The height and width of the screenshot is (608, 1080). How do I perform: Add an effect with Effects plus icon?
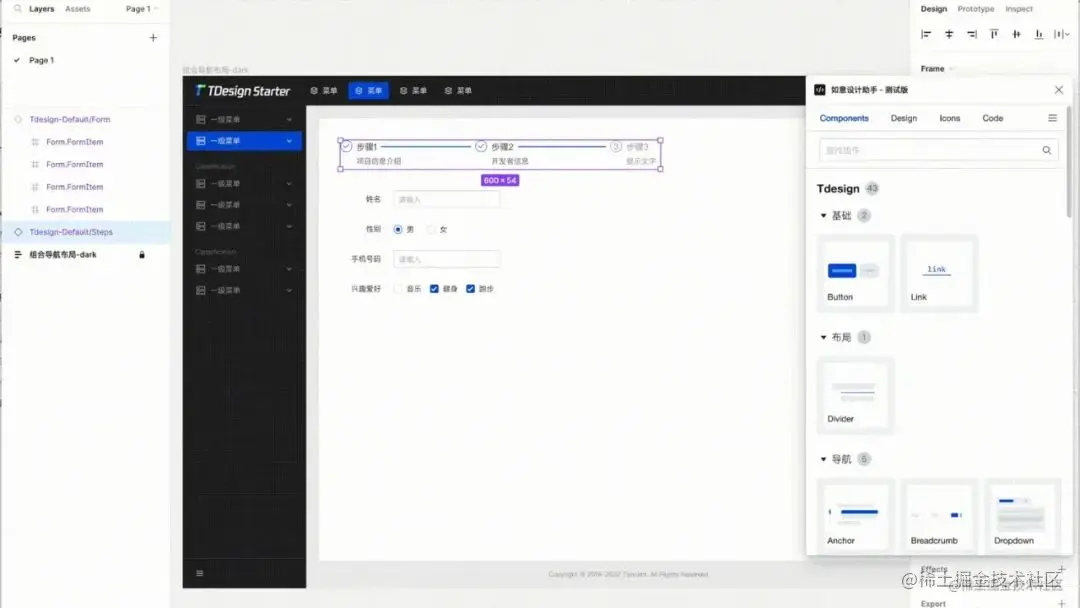1061,569
